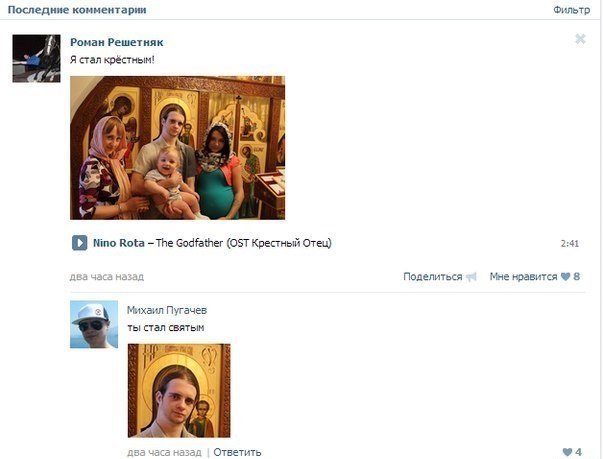Visit Роман Решетняк's profile name link
The image size is (604, 459).
click(117, 42)
